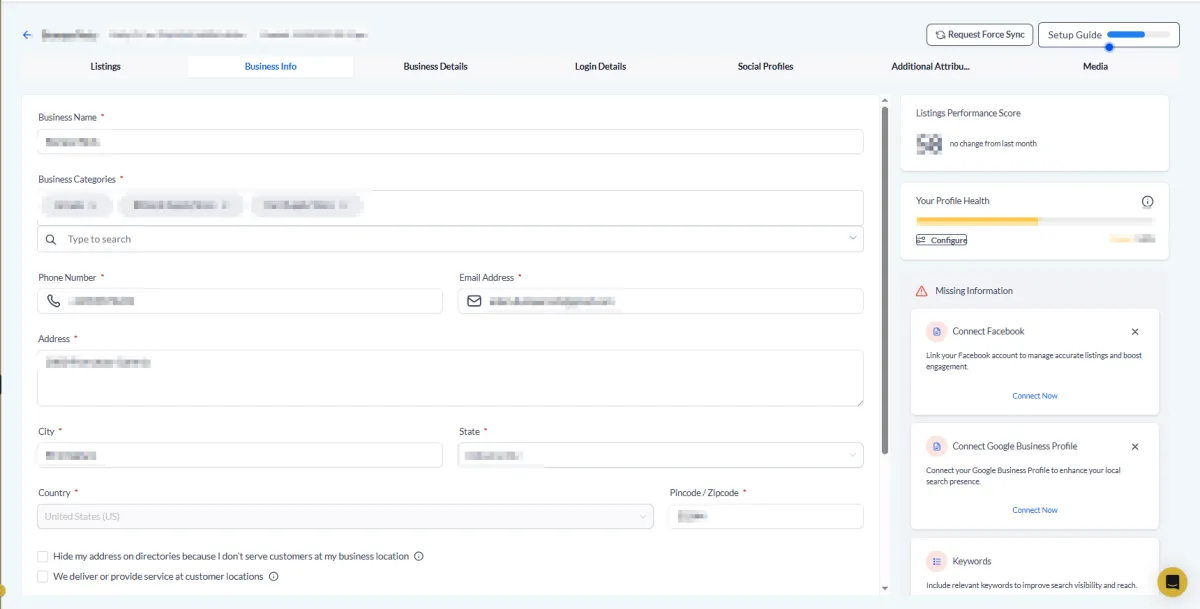Screen dimensions: 1200x609
Task: Click the search magnifier icon in categories
Action: coord(51,239)
